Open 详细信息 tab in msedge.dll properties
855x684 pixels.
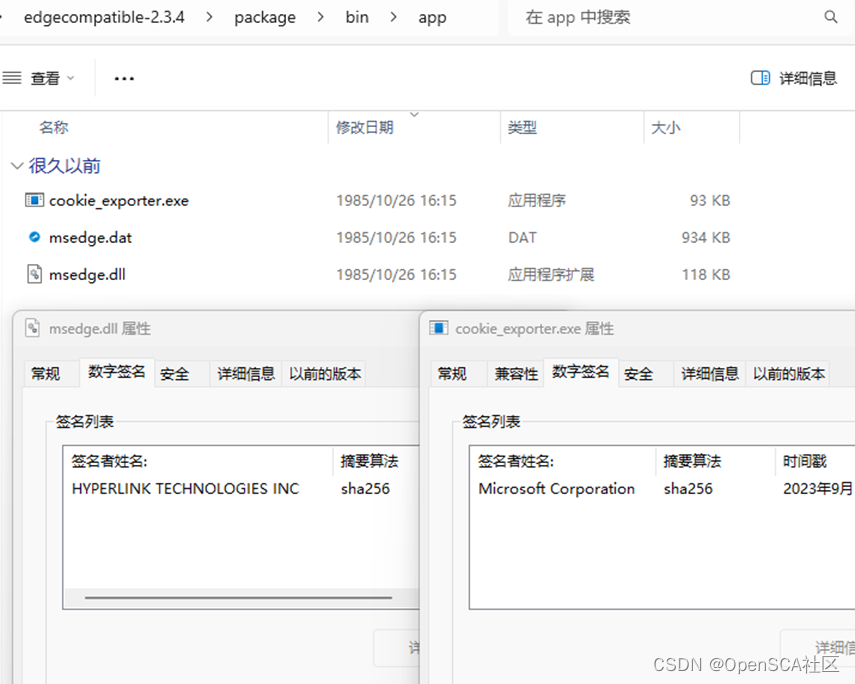click(246, 374)
